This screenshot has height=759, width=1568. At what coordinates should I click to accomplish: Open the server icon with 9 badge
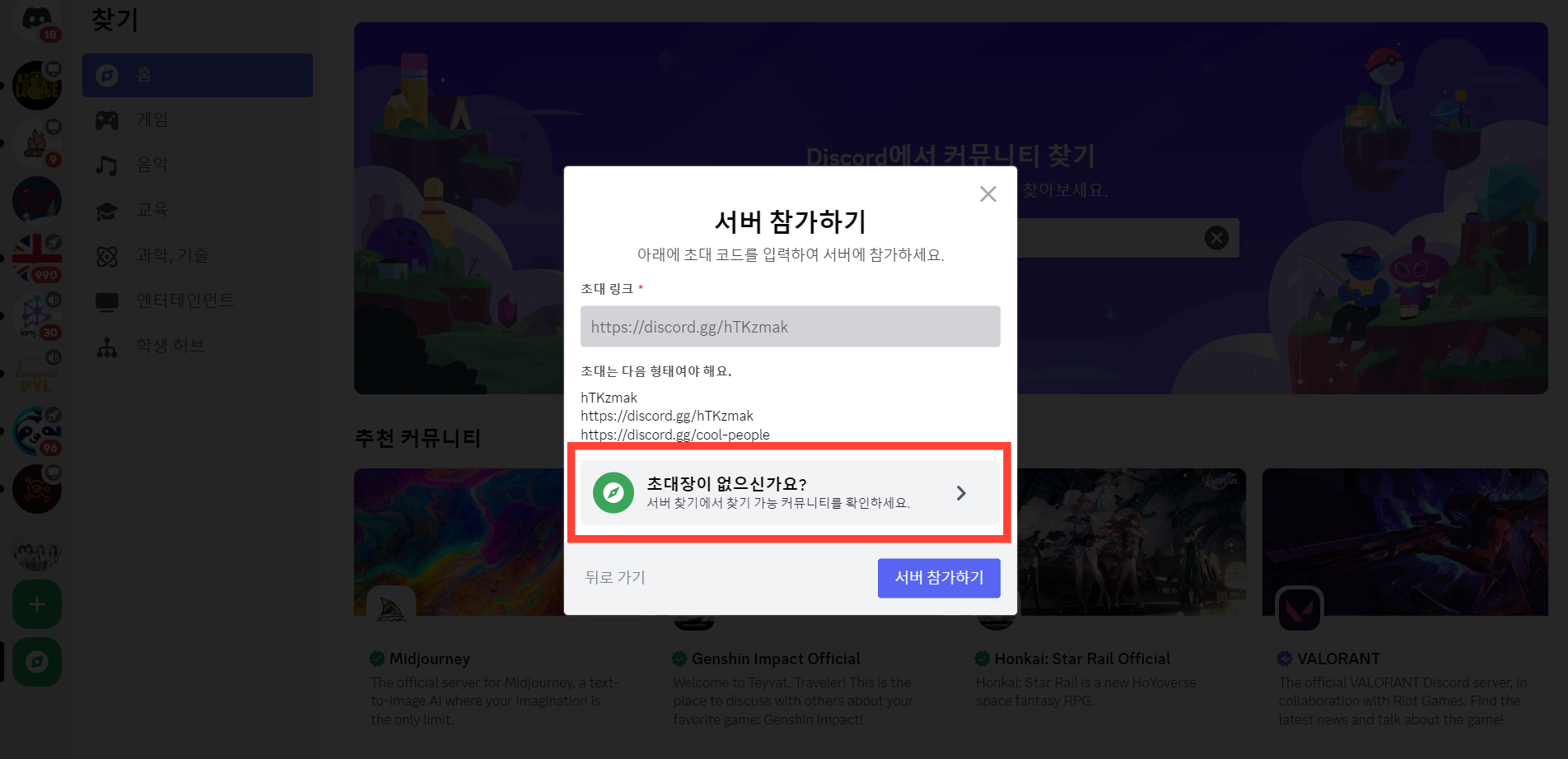coord(37,143)
